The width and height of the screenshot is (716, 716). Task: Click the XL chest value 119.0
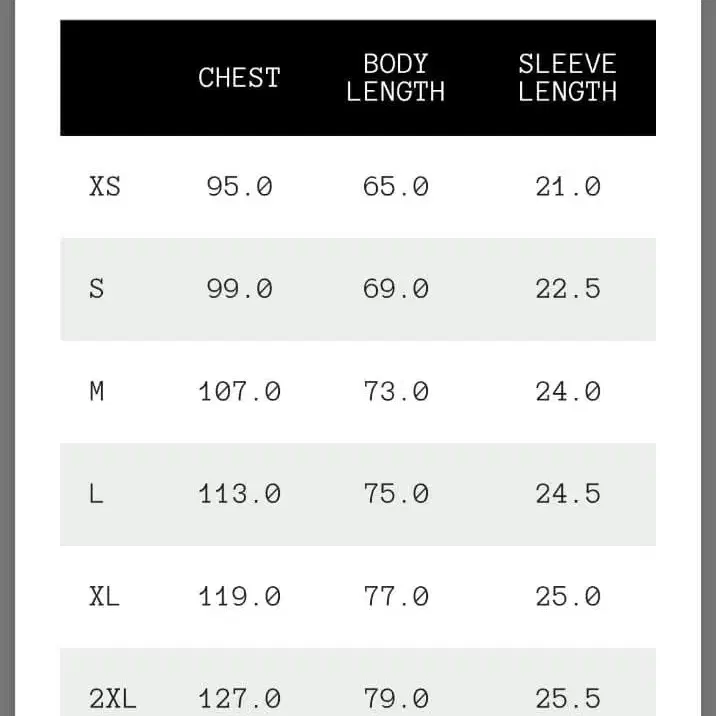click(x=239, y=597)
